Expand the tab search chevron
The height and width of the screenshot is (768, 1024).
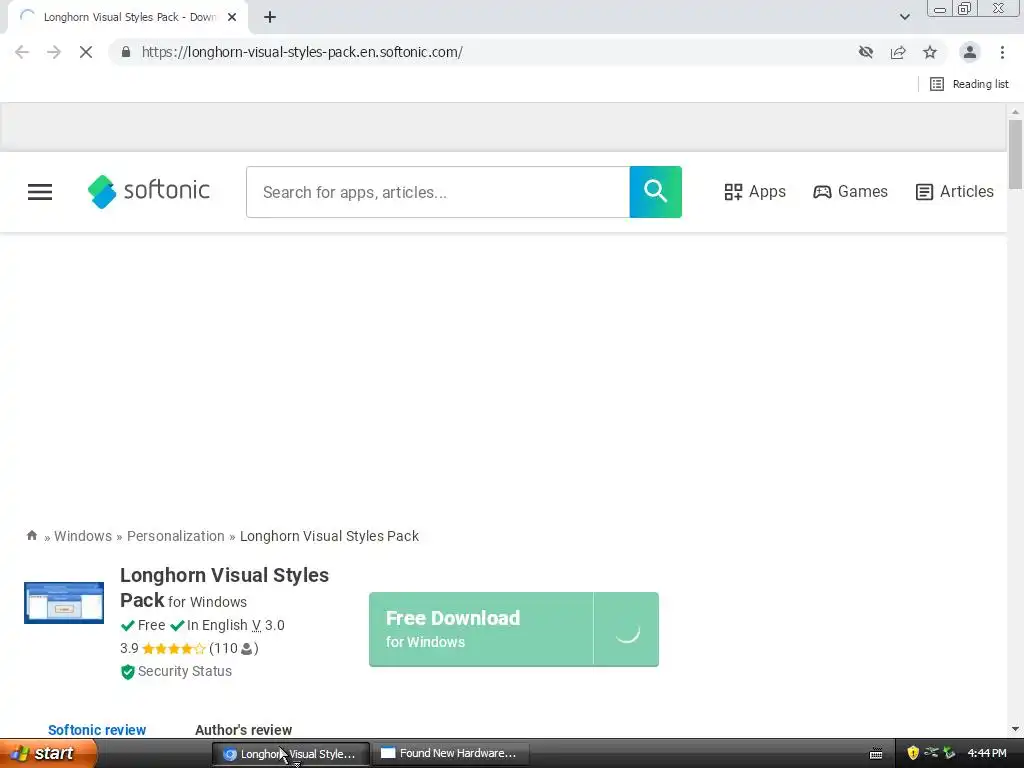(904, 17)
